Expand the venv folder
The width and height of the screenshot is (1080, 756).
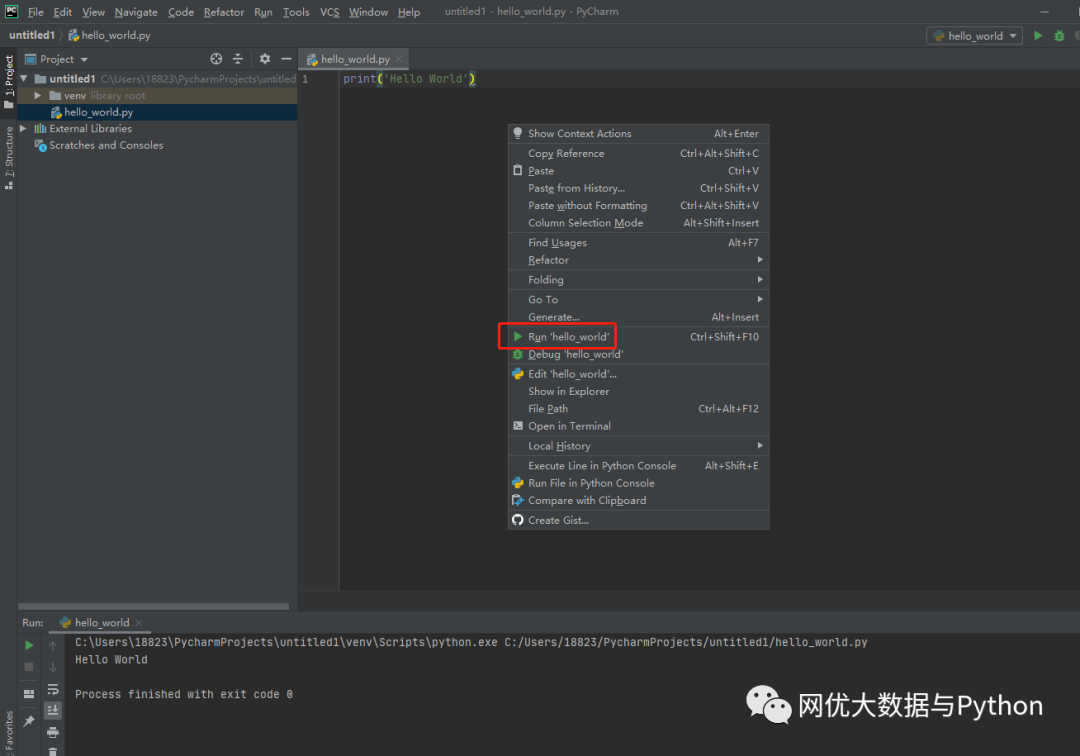click(x=38, y=96)
